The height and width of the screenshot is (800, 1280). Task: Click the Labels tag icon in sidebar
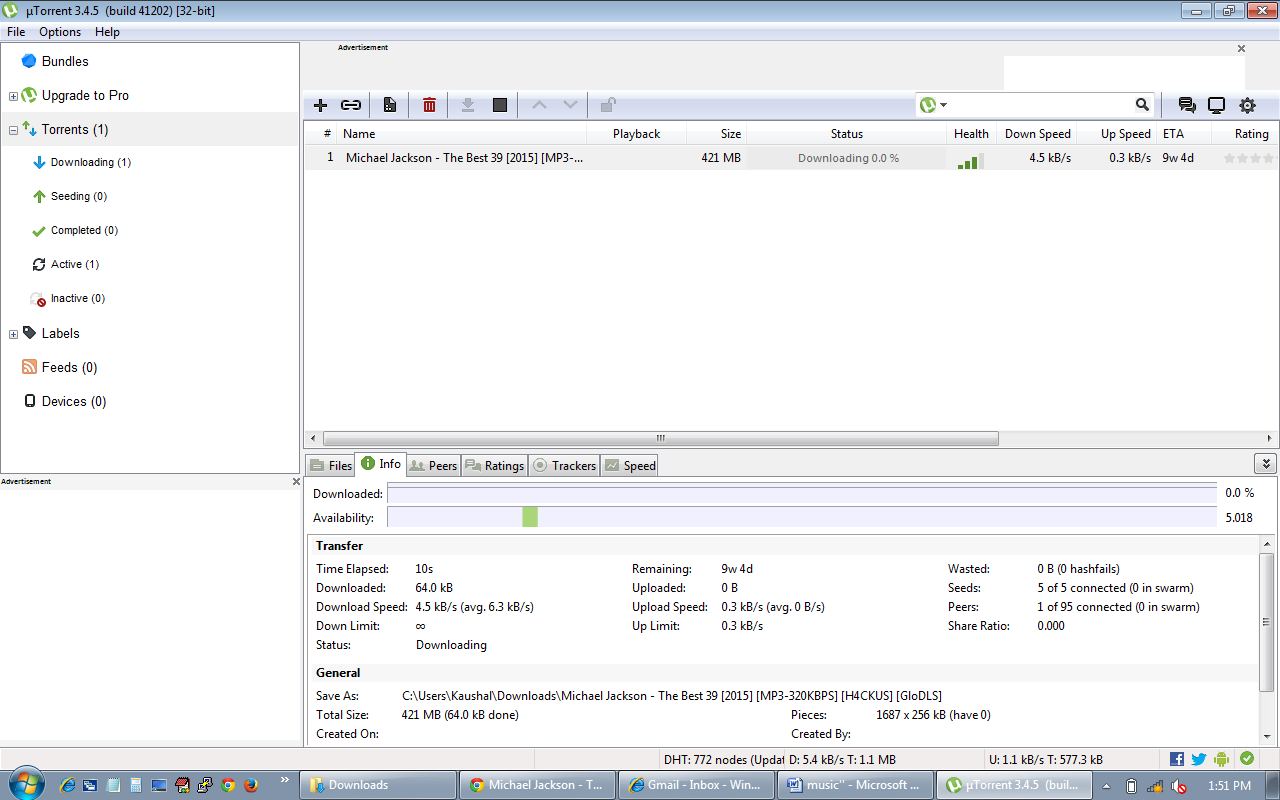29,333
